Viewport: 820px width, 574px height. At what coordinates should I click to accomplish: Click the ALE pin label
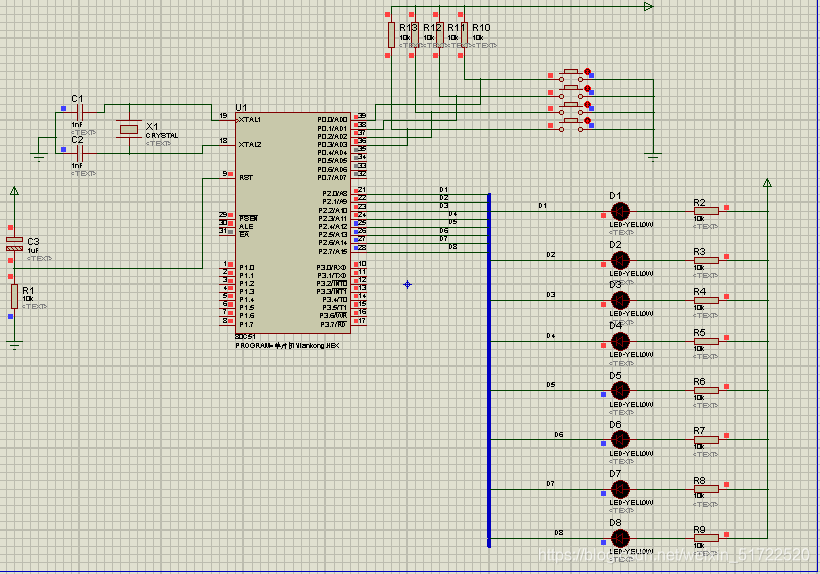click(246, 226)
